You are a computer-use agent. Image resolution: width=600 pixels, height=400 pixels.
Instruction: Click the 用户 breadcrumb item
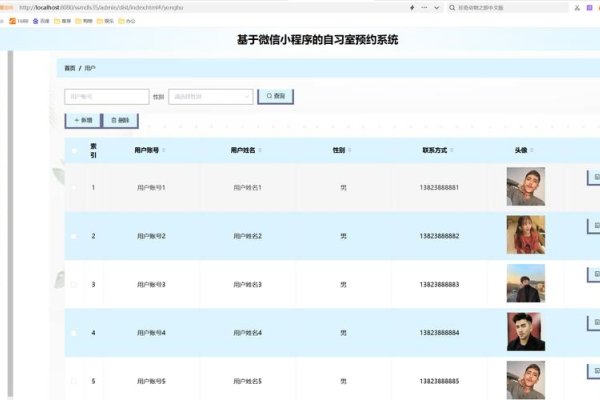(90, 68)
